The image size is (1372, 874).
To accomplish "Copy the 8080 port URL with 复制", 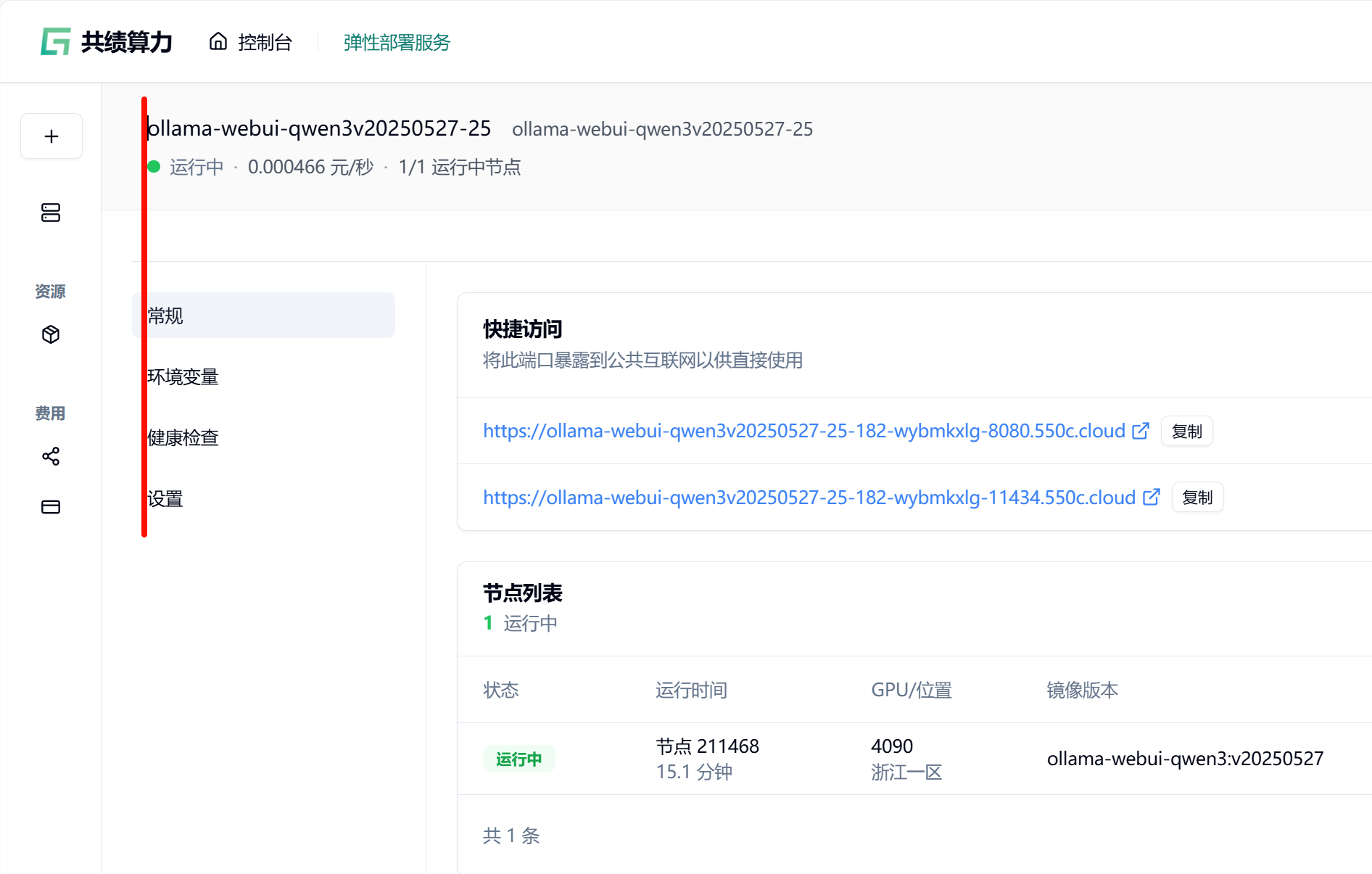I will click(x=1186, y=432).
